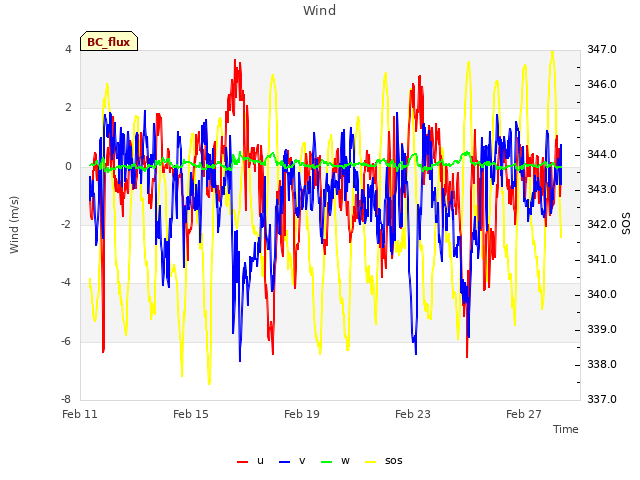Click the 344.0 right axis value
Screen dimensions: 640x480
coord(602,154)
